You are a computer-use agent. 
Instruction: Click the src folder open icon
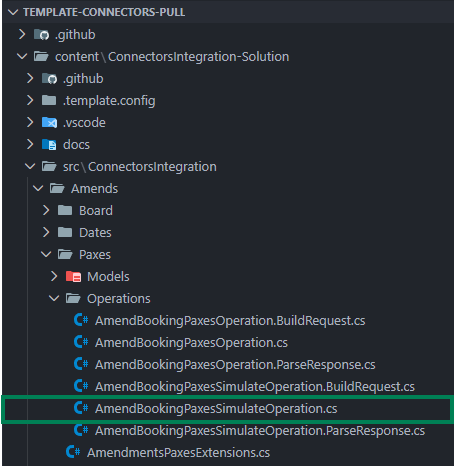click(49, 166)
